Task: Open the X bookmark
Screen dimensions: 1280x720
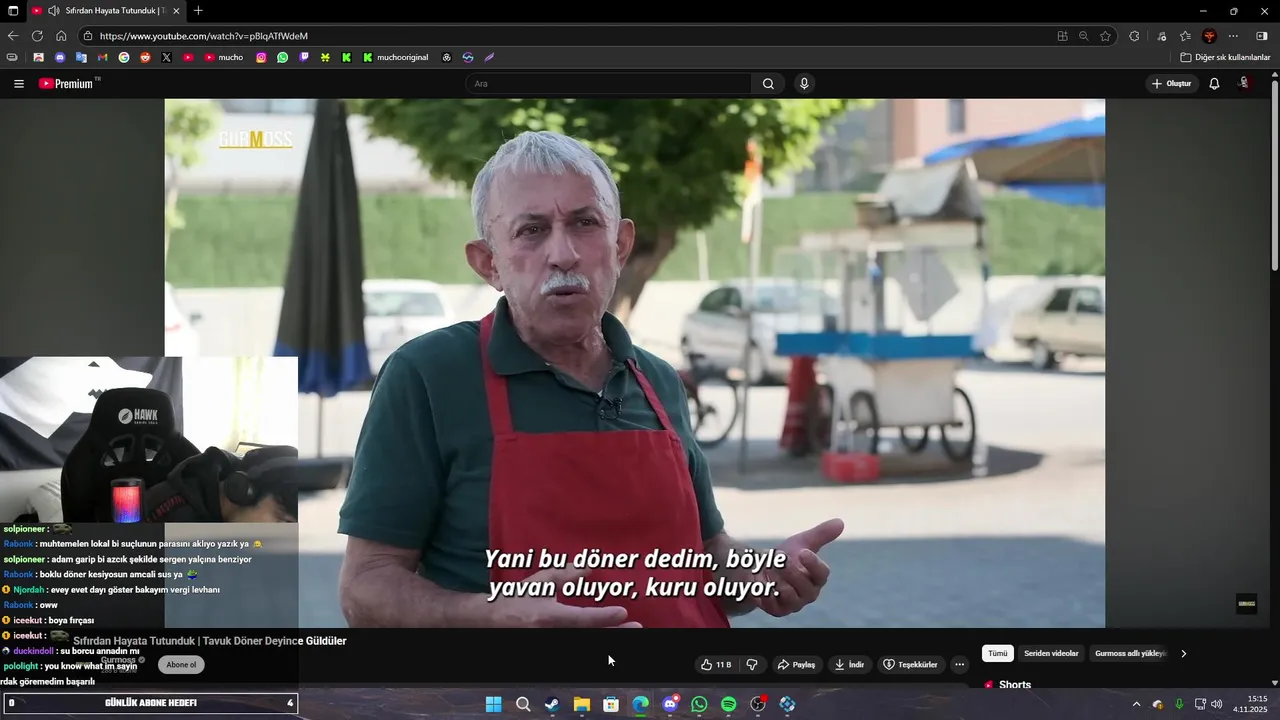Action: tap(167, 58)
